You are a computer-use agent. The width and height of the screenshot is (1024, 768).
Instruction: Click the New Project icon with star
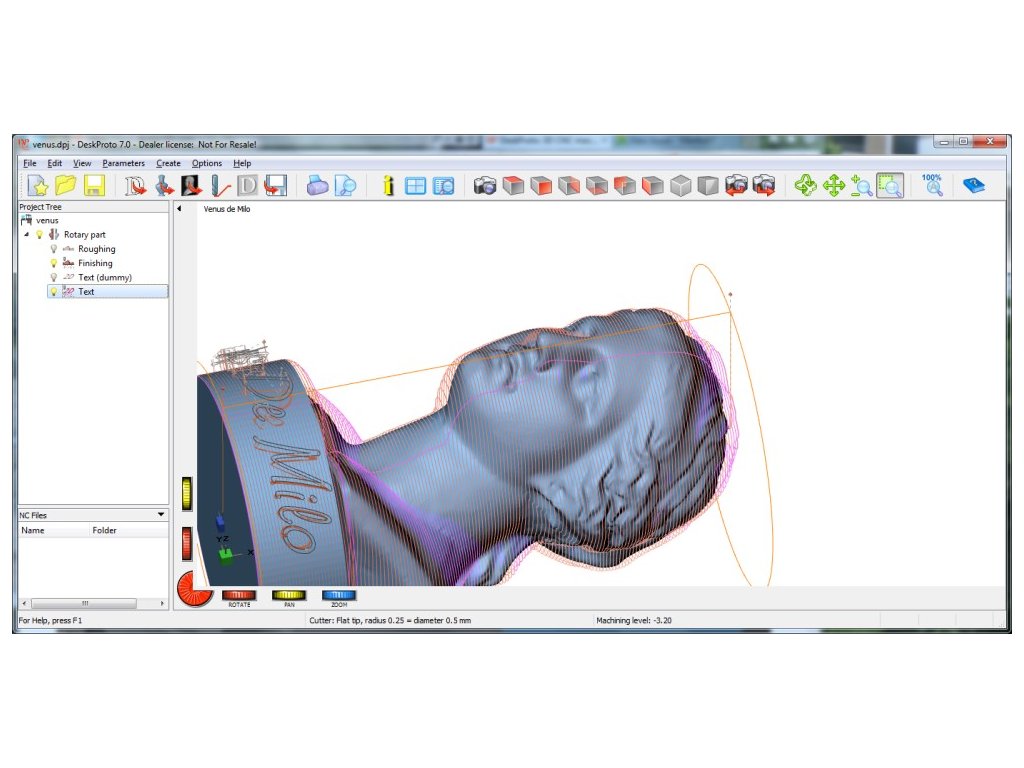tap(38, 186)
